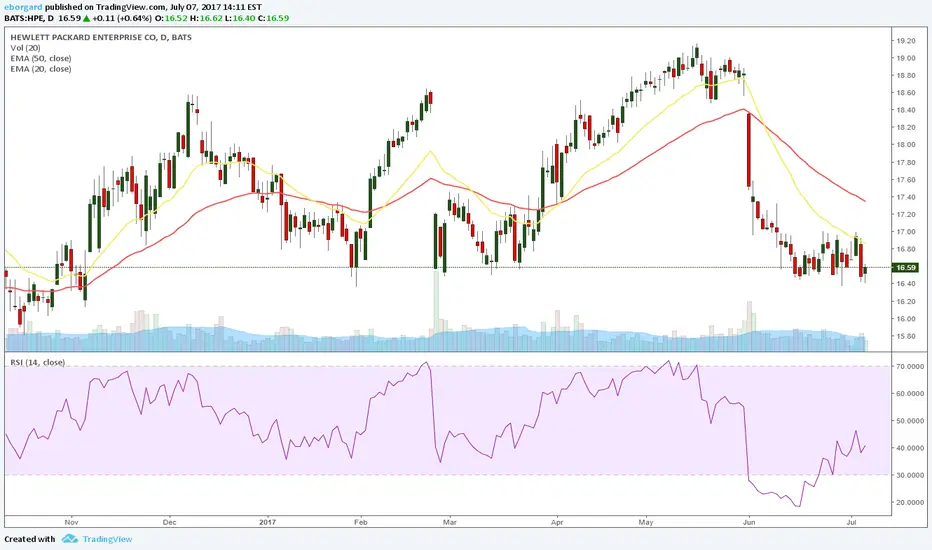Click the Apr label on the time axis
Viewport: 932px width, 550px height.
coord(557,523)
